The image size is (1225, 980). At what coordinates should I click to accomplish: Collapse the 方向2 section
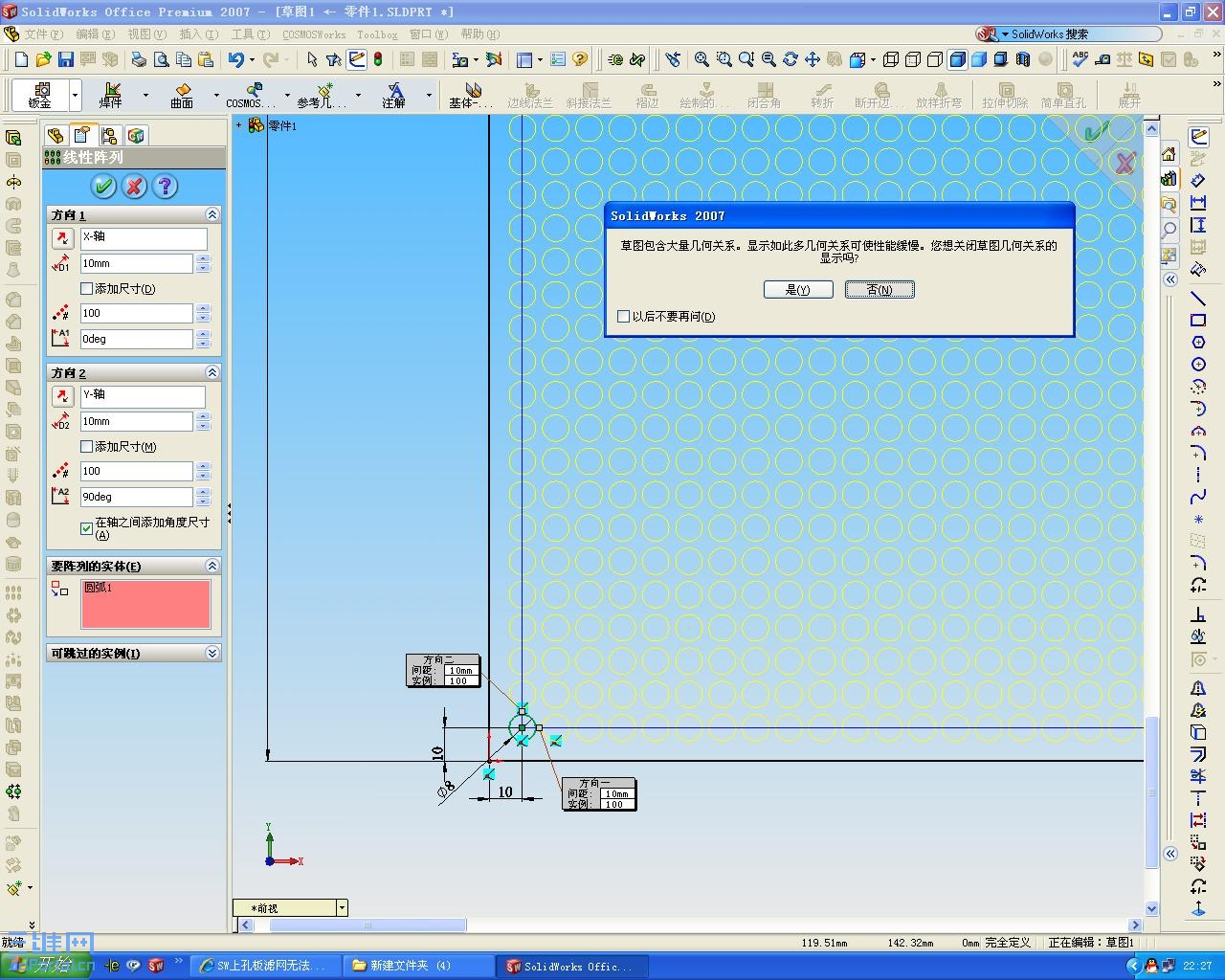(x=212, y=372)
